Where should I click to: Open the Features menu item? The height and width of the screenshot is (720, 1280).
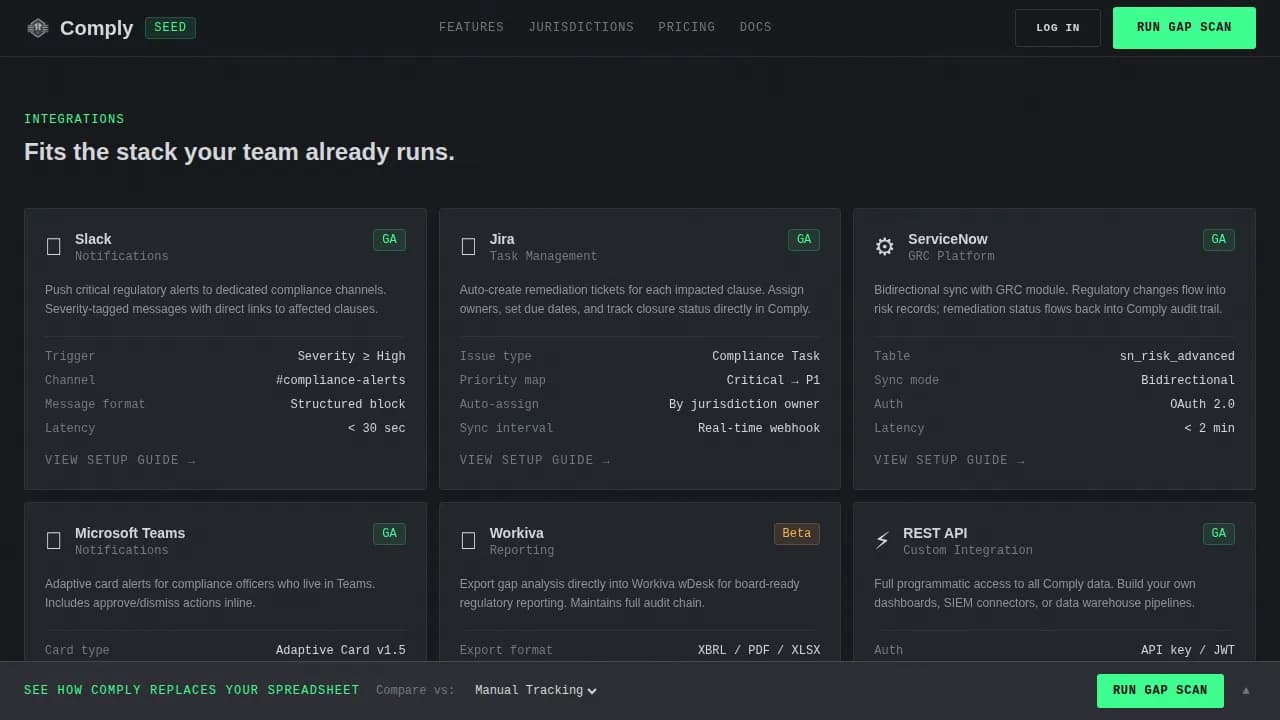(x=471, y=27)
